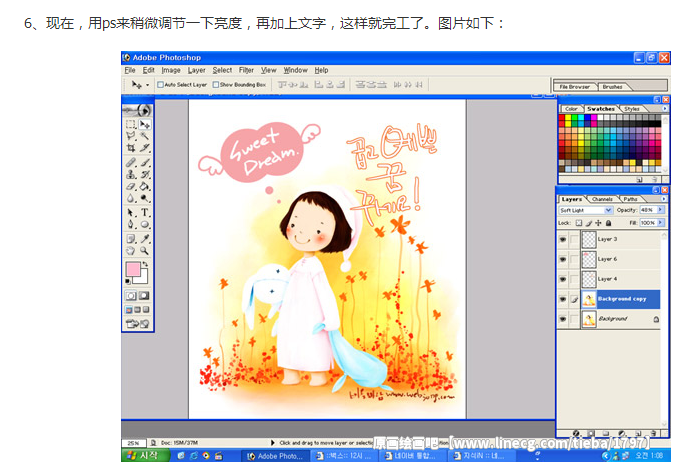This screenshot has height=462, width=691.
Task: Switch to Quick Mask mode
Action: [x=144, y=295]
